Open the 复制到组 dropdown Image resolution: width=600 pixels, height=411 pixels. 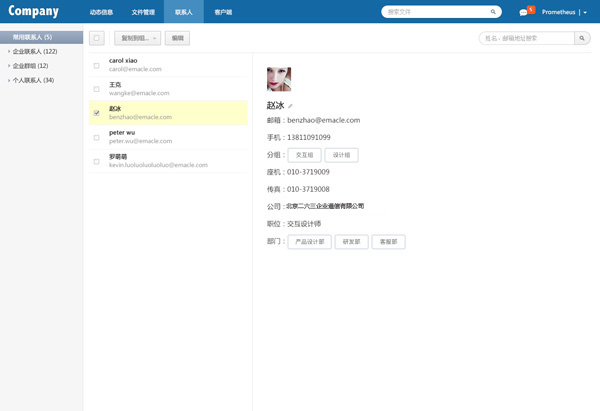[137, 38]
